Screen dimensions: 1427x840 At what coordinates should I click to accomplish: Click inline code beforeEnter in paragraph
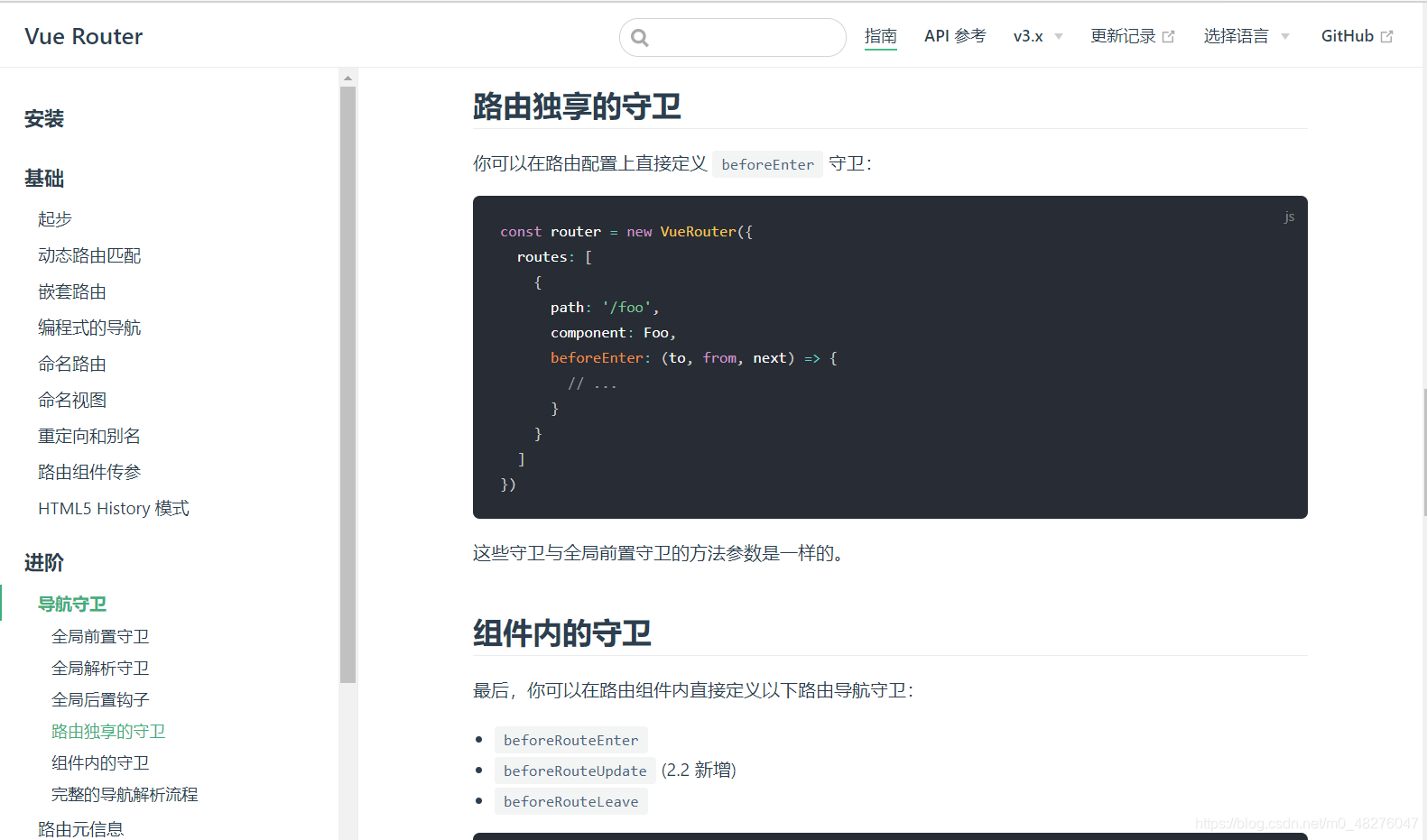(767, 164)
